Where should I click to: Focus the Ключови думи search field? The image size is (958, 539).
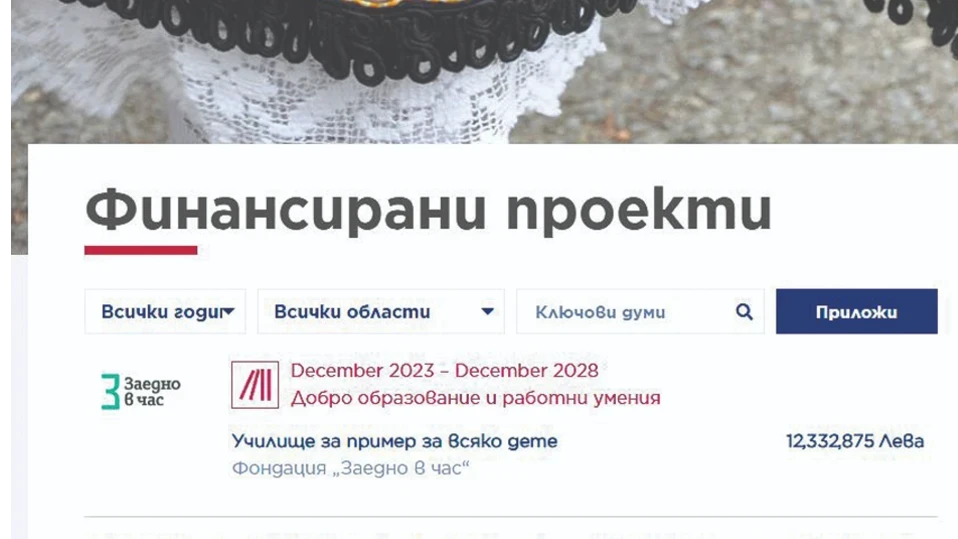(x=640, y=312)
